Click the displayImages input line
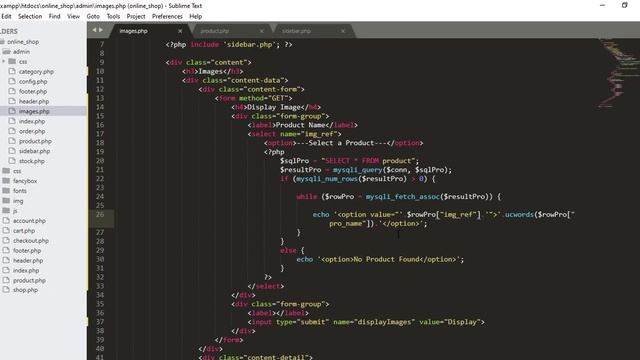The image size is (640, 360). 366,322
